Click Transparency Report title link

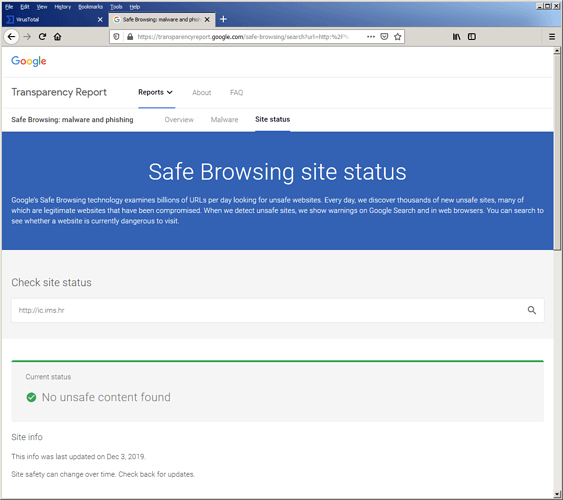coord(59,92)
